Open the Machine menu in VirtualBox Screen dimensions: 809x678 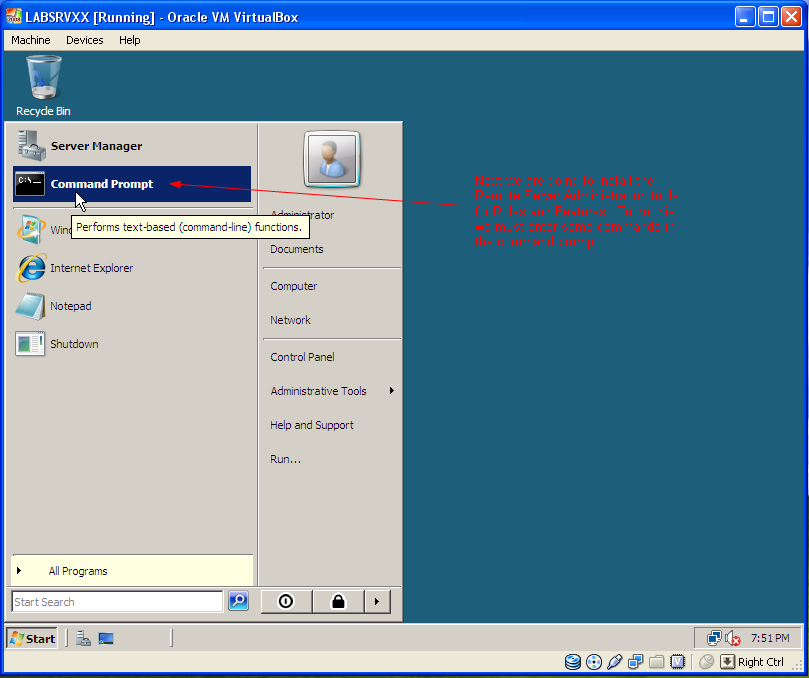click(x=31, y=40)
